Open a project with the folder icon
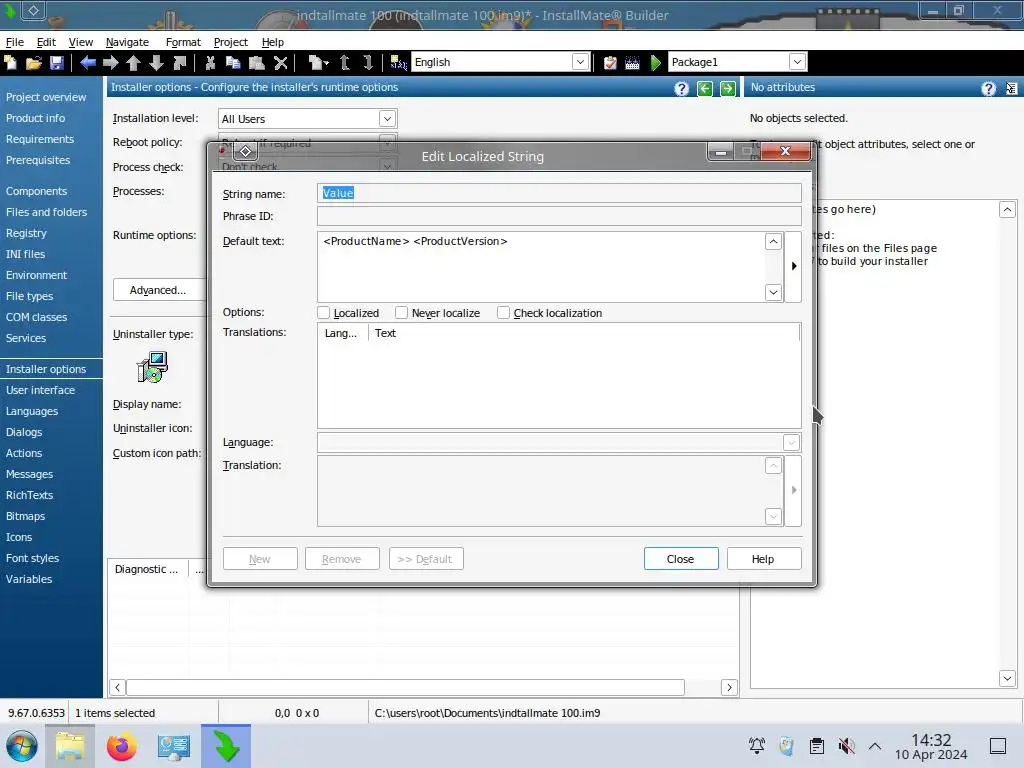 pyautogui.click(x=33, y=63)
